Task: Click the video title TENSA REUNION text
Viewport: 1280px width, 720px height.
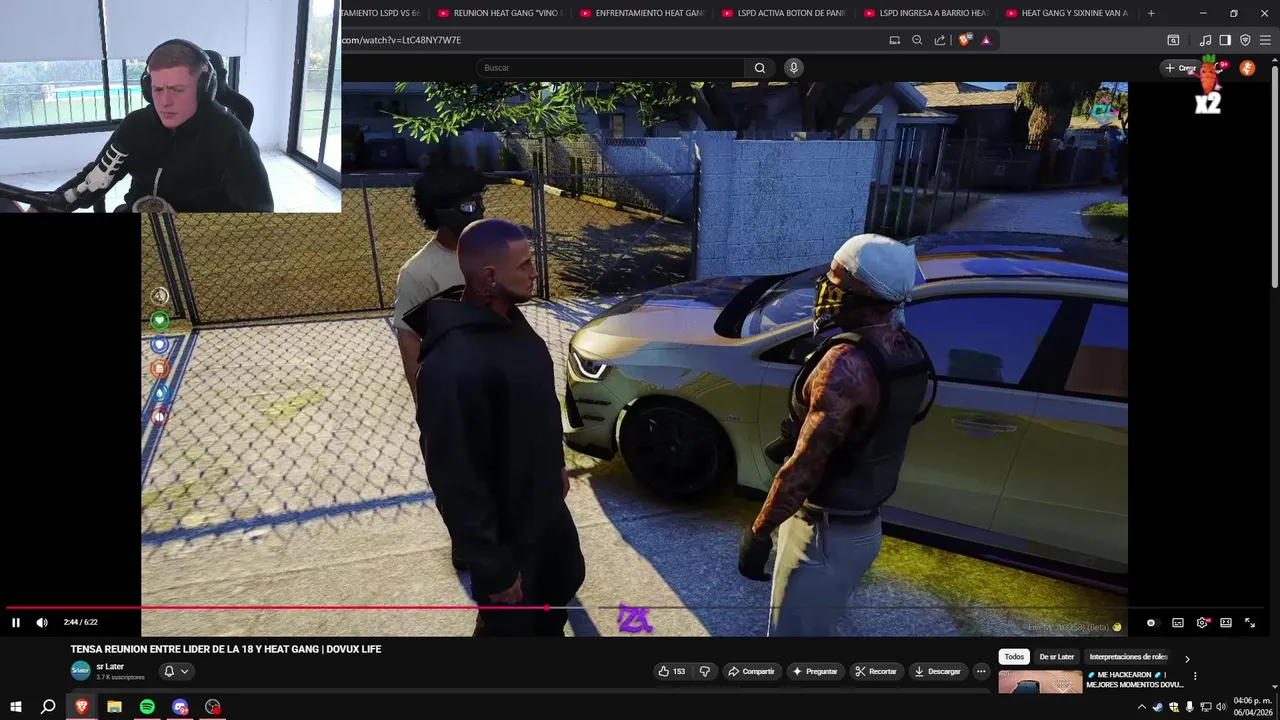Action: (x=226, y=649)
